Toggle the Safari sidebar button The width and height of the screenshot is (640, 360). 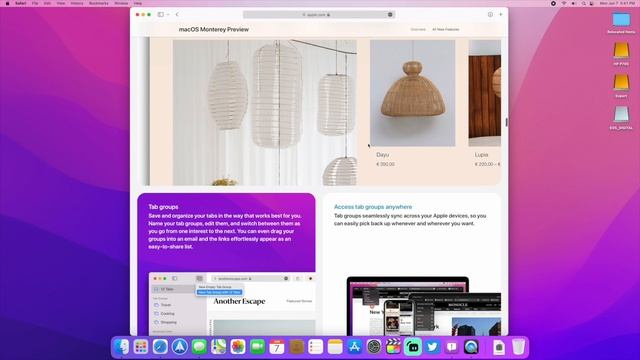tap(160, 14)
